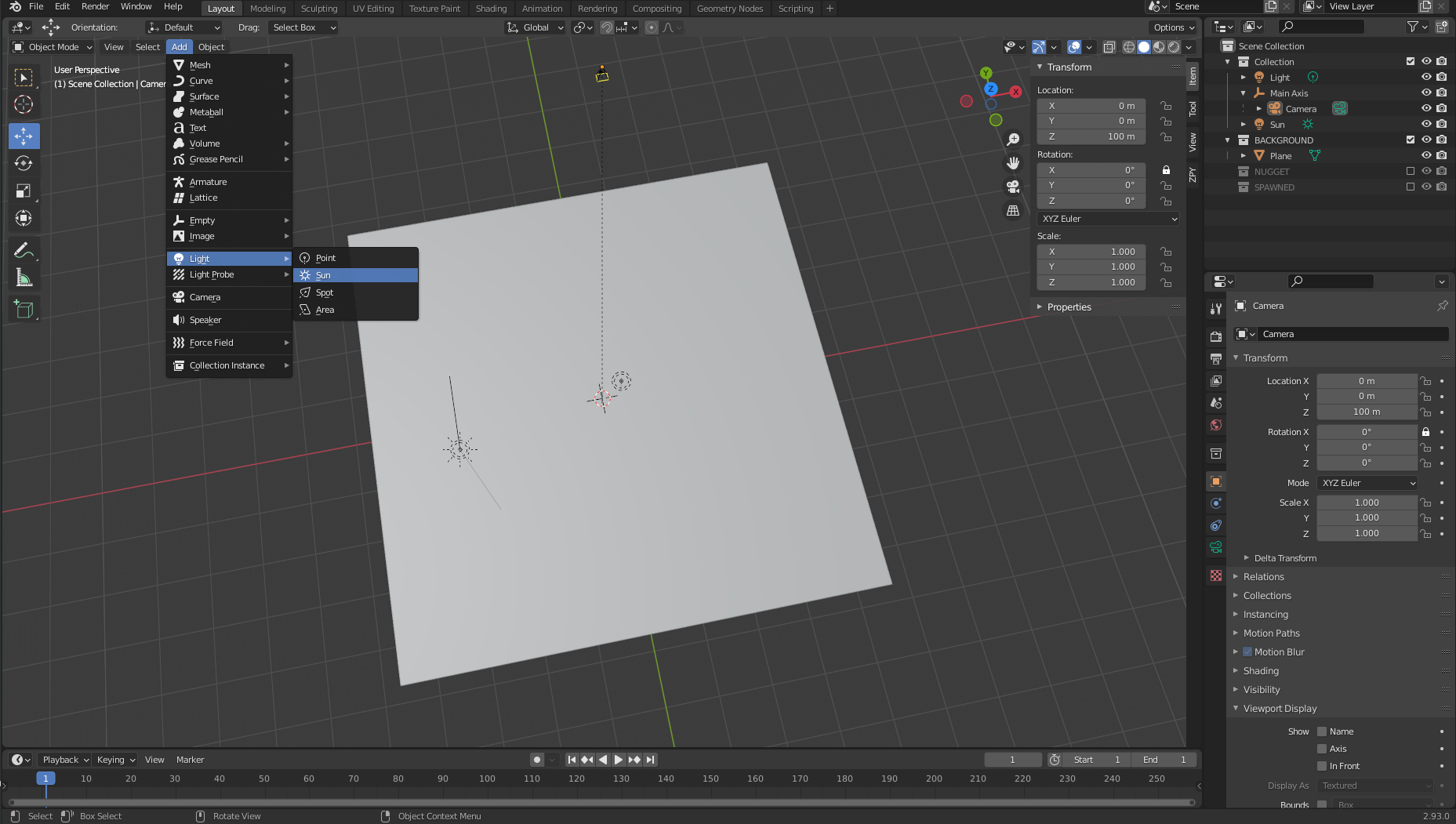This screenshot has width=1456, height=824.
Task: Switch to the Shading workspace tab
Action: pos(491,9)
